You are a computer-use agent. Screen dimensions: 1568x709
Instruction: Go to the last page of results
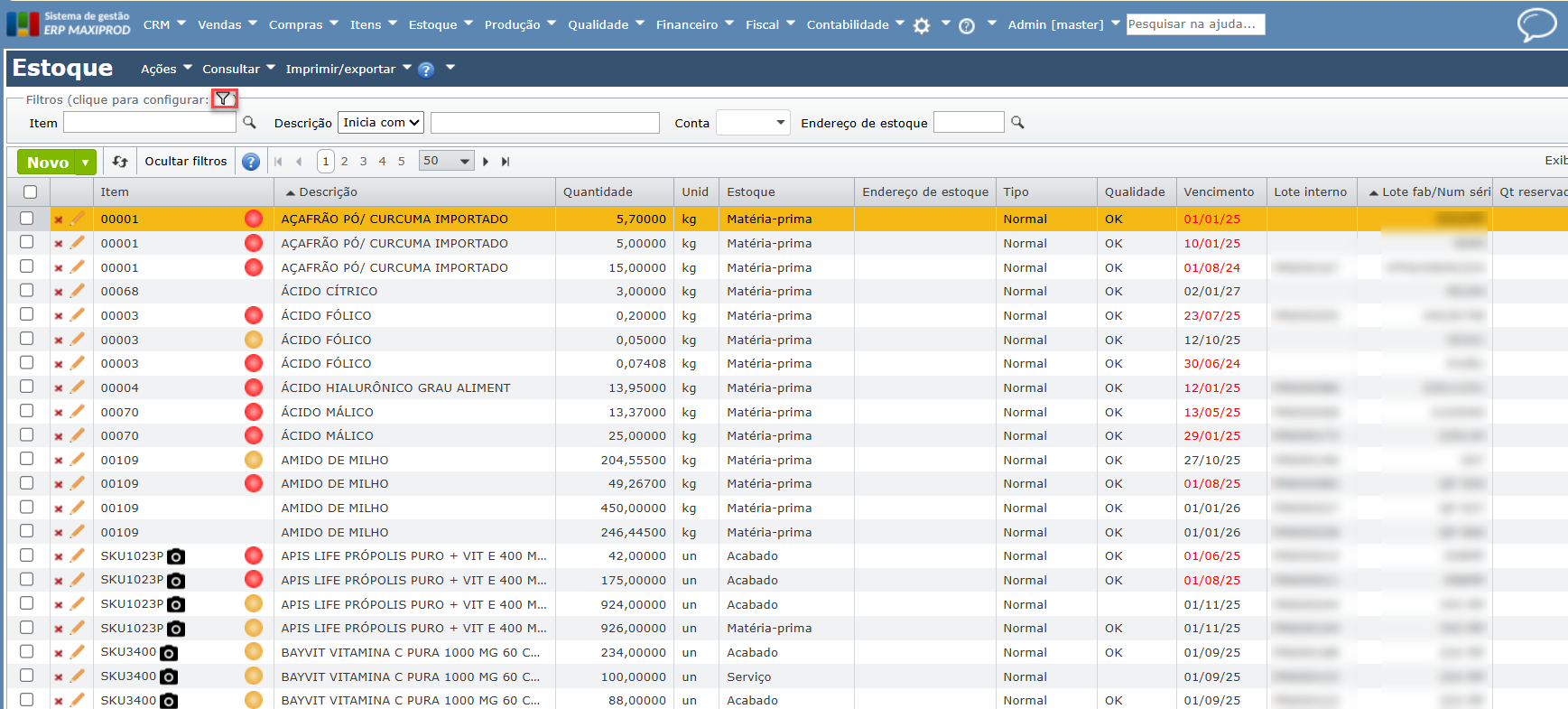pyautogui.click(x=506, y=162)
